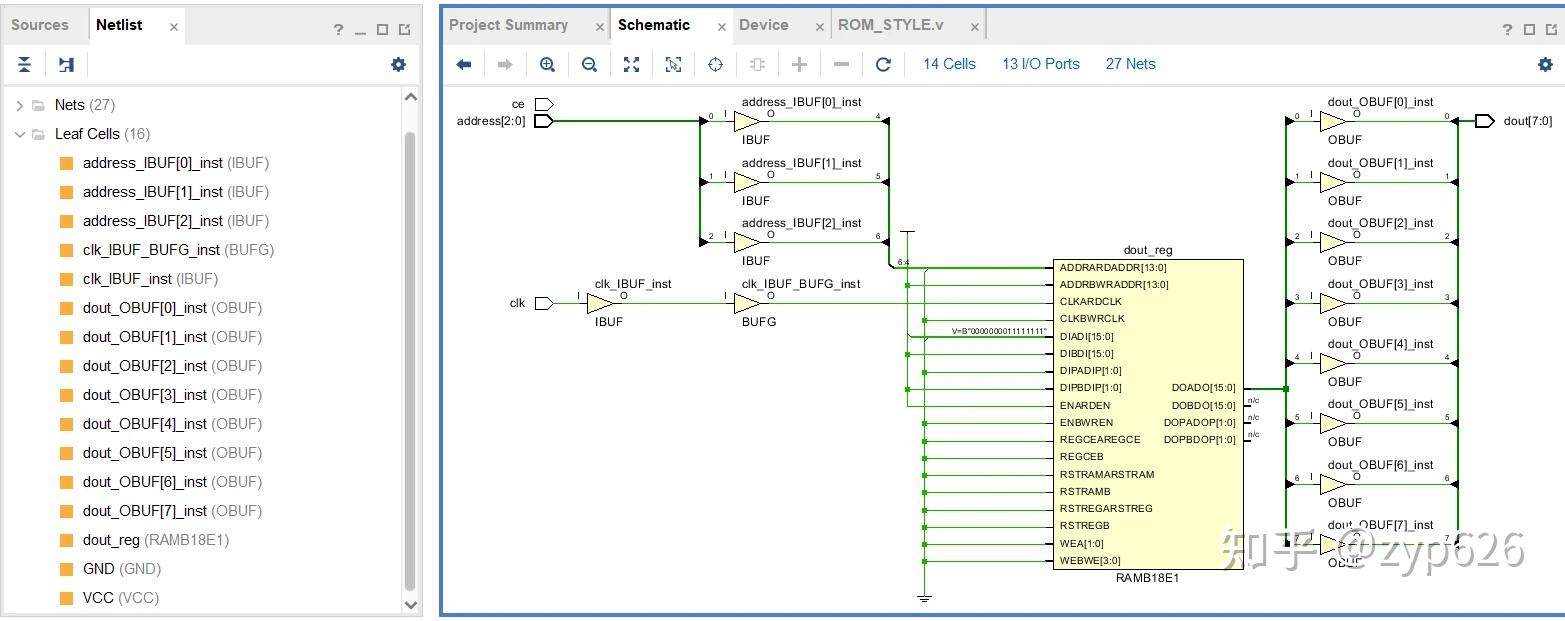The height and width of the screenshot is (621, 1565).
Task: Click the 27 Nets link
Action: pos(1130,64)
